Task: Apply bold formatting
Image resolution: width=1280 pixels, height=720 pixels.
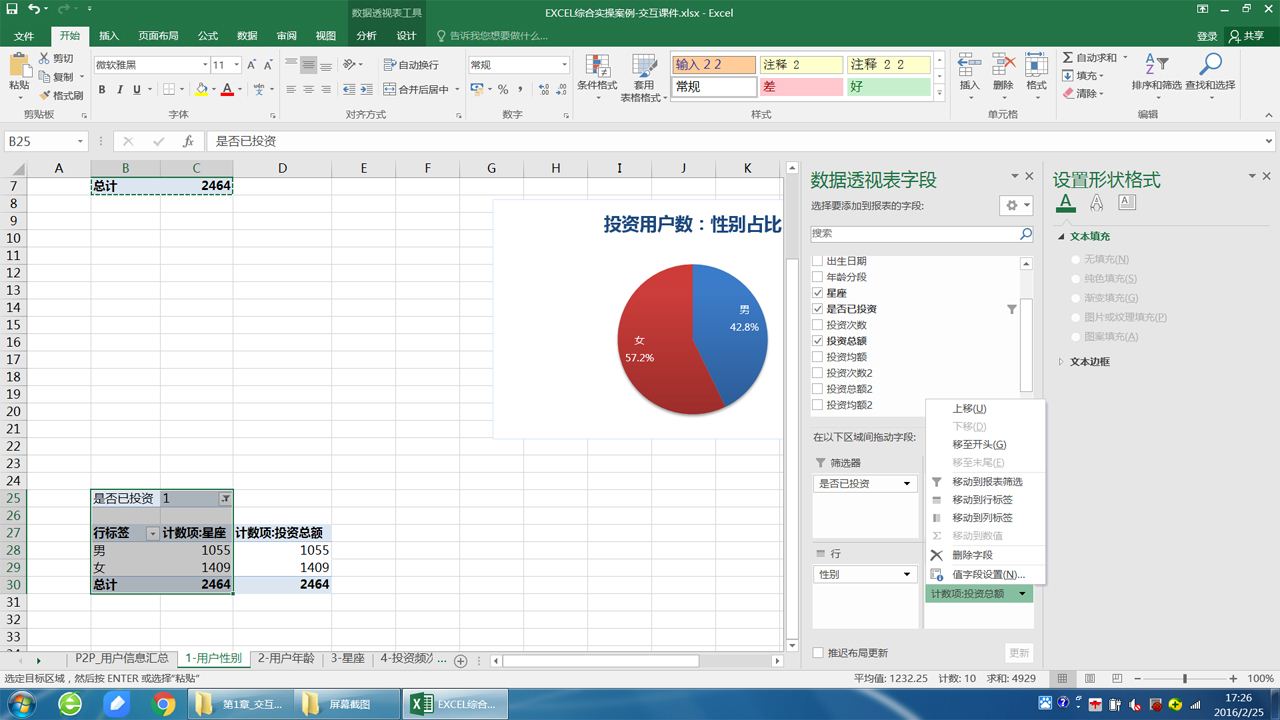Action: coord(102,89)
